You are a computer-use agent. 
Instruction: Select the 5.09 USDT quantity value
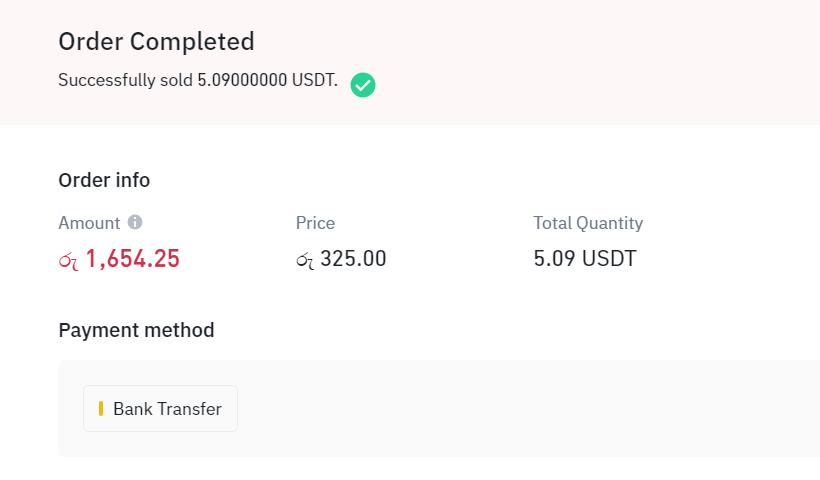585,259
